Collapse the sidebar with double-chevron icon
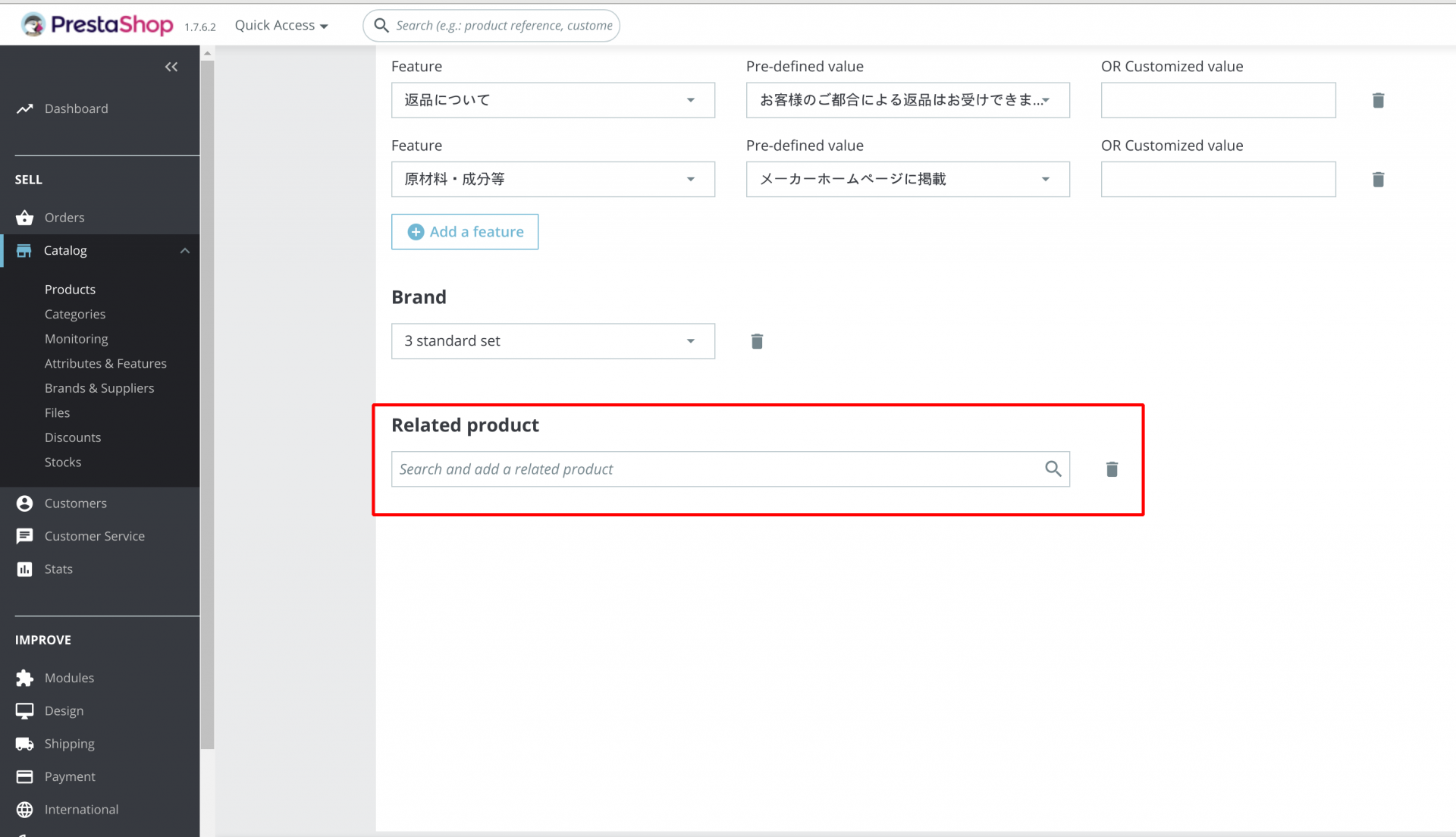The width and height of the screenshot is (1456, 837). [171, 67]
